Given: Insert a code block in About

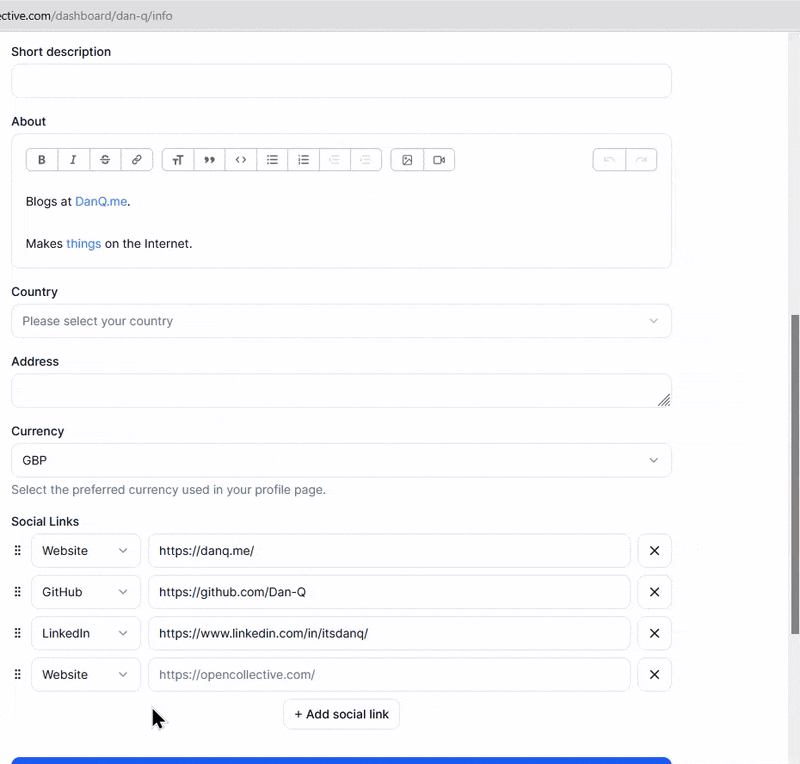Looking at the screenshot, I should 241,160.
